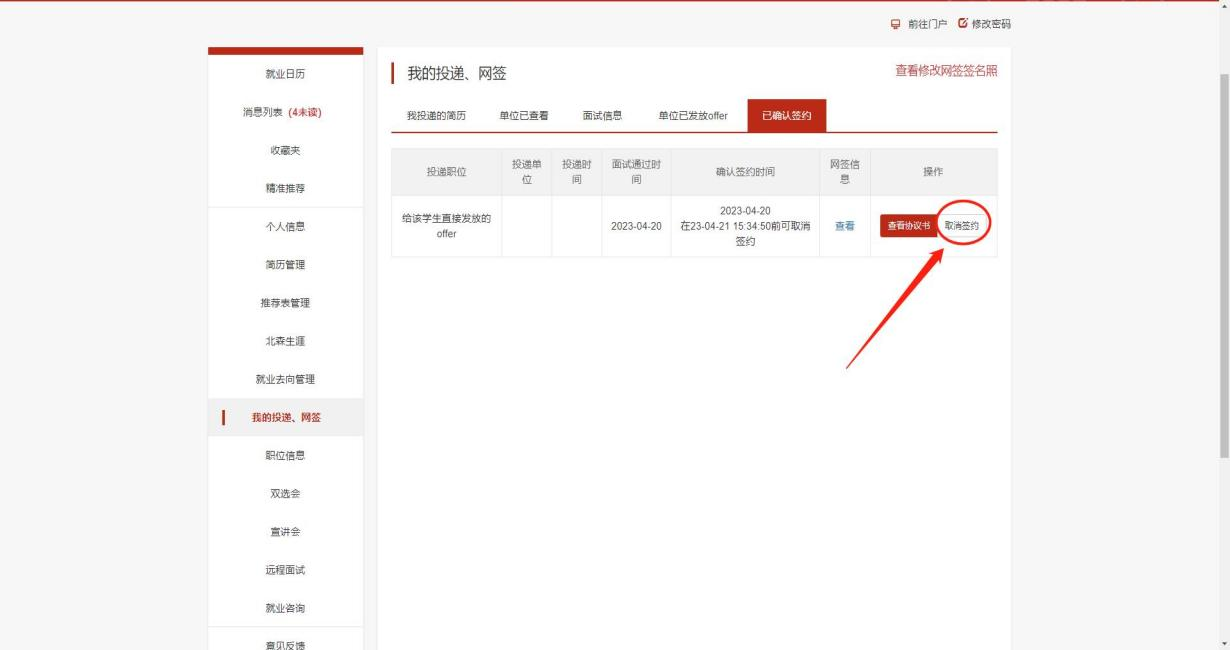Switch to 我投递的简历 tab

tap(436, 116)
